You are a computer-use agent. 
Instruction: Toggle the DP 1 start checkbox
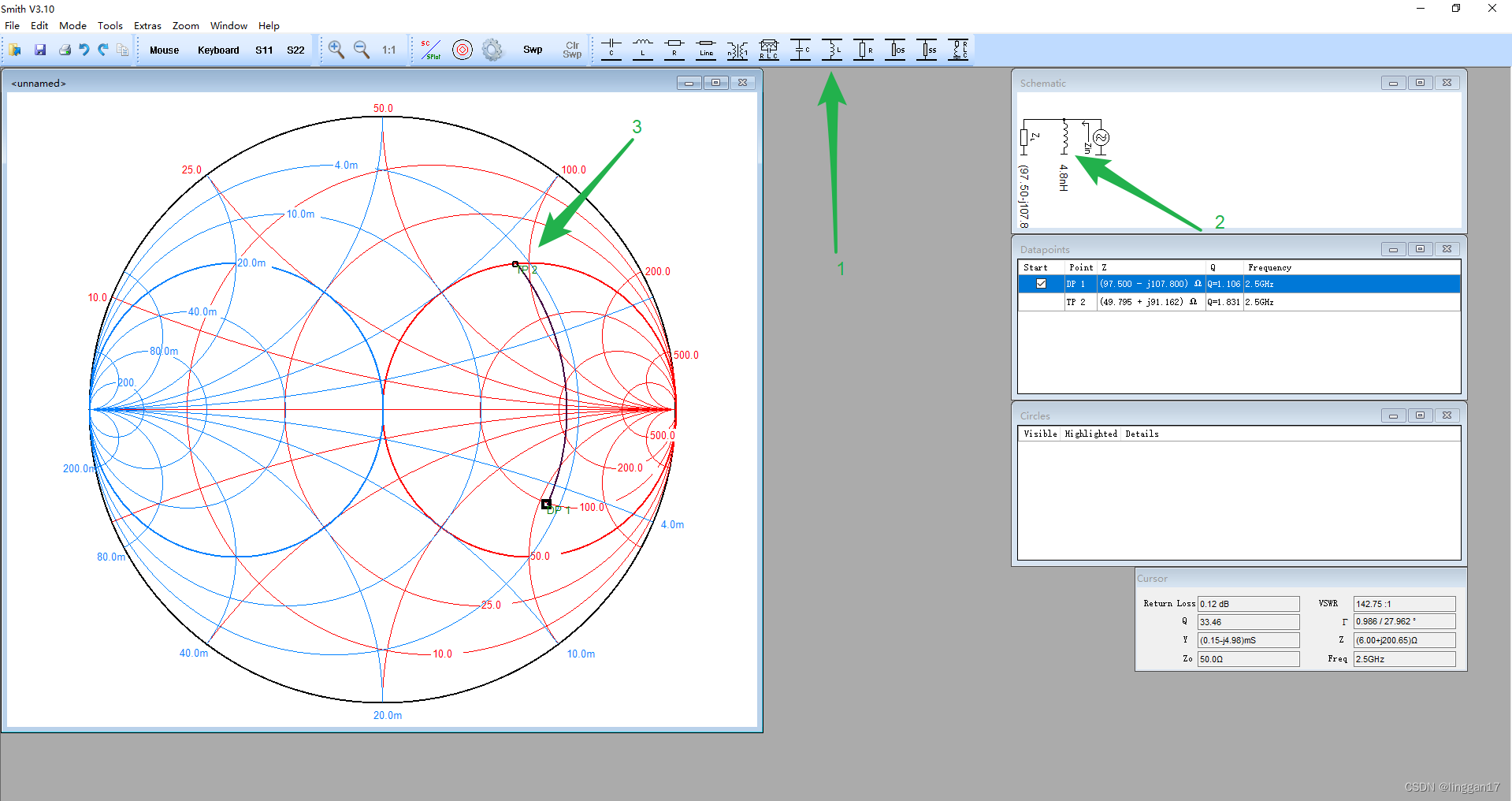1041,284
